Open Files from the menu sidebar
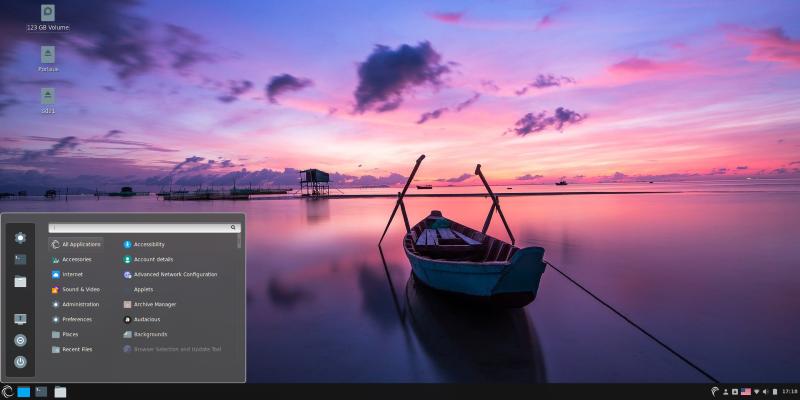The image size is (800, 400). click(20, 281)
